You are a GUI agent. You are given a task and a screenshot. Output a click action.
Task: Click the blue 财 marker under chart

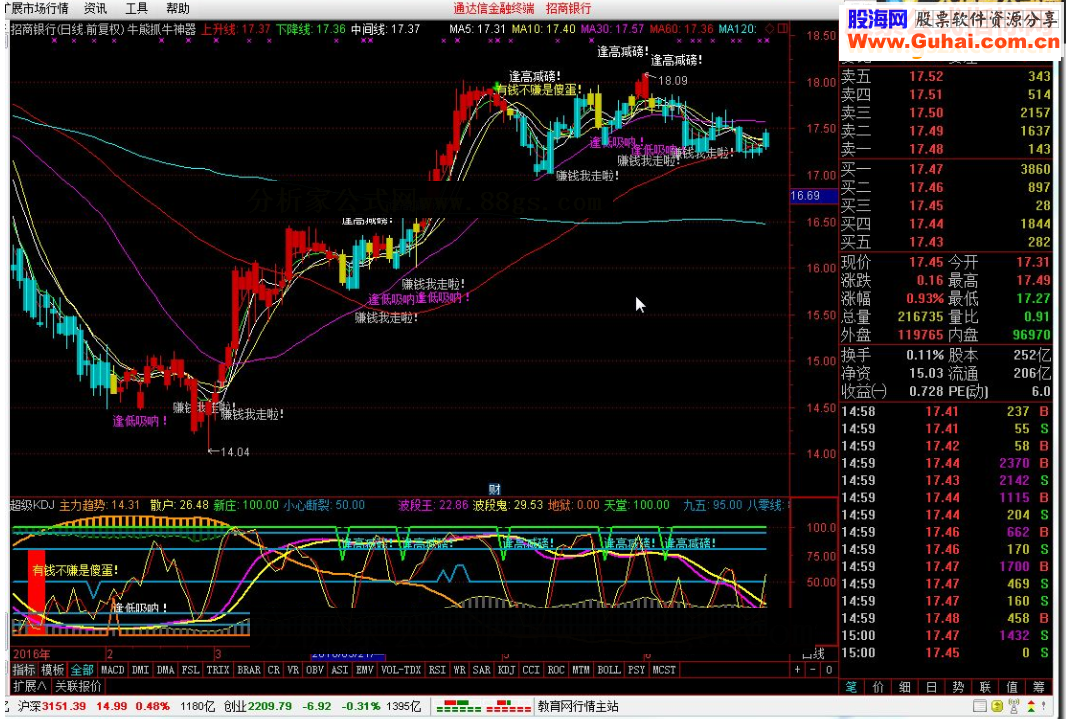tap(494, 489)
